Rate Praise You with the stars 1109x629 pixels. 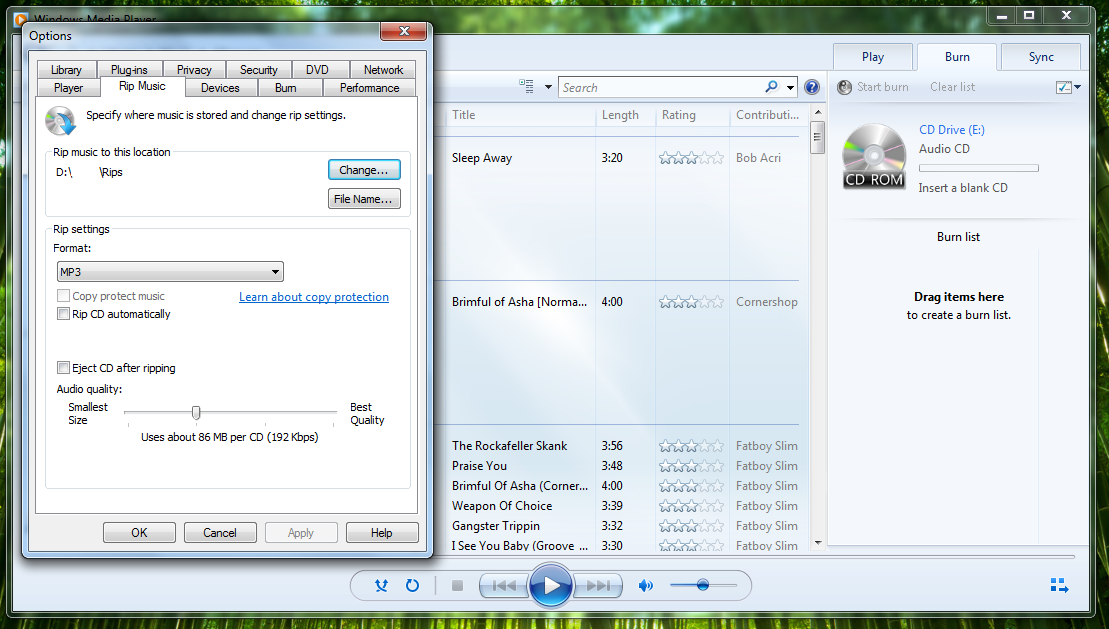691,466
